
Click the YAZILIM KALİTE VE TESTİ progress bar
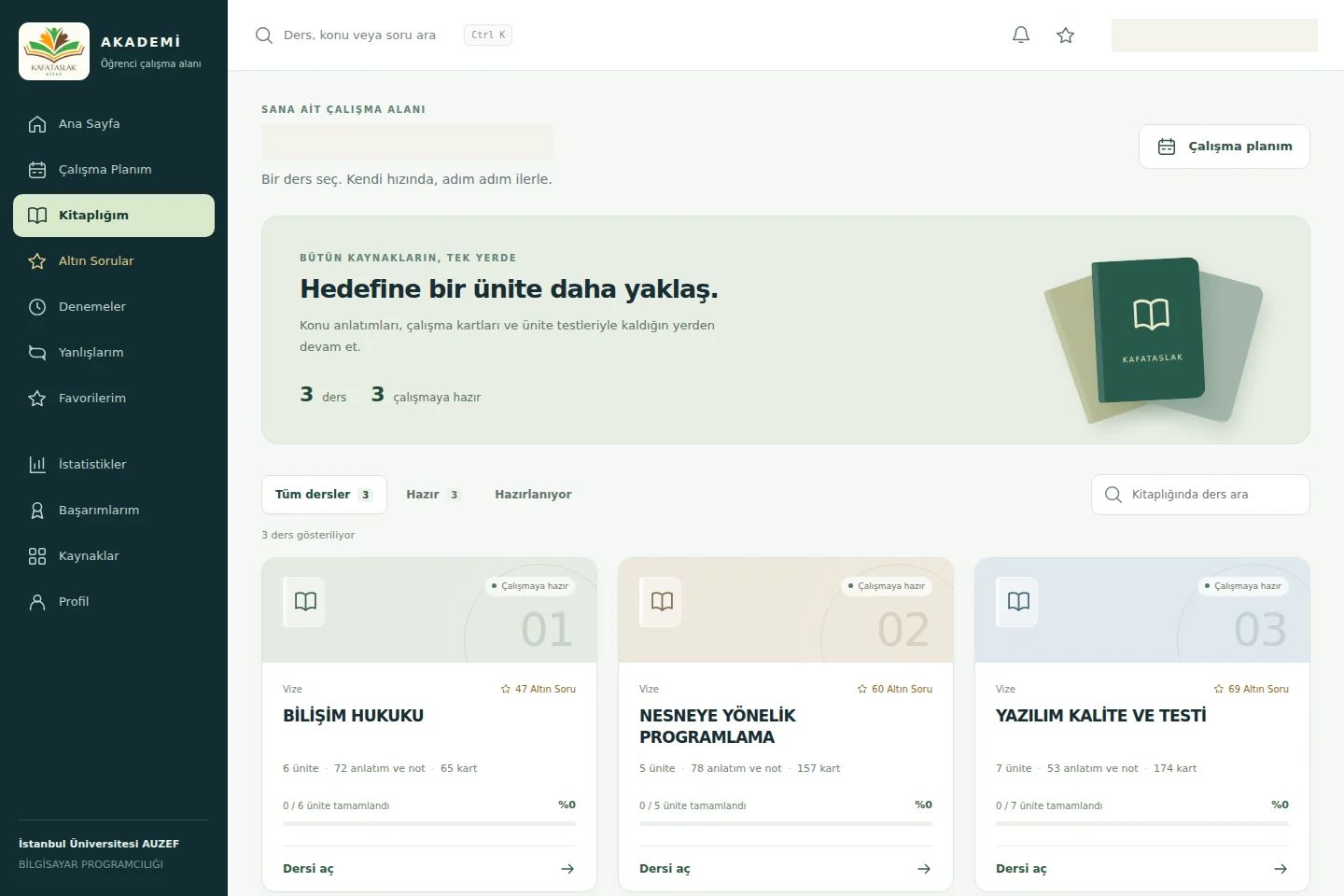[x=1142, y=824]
